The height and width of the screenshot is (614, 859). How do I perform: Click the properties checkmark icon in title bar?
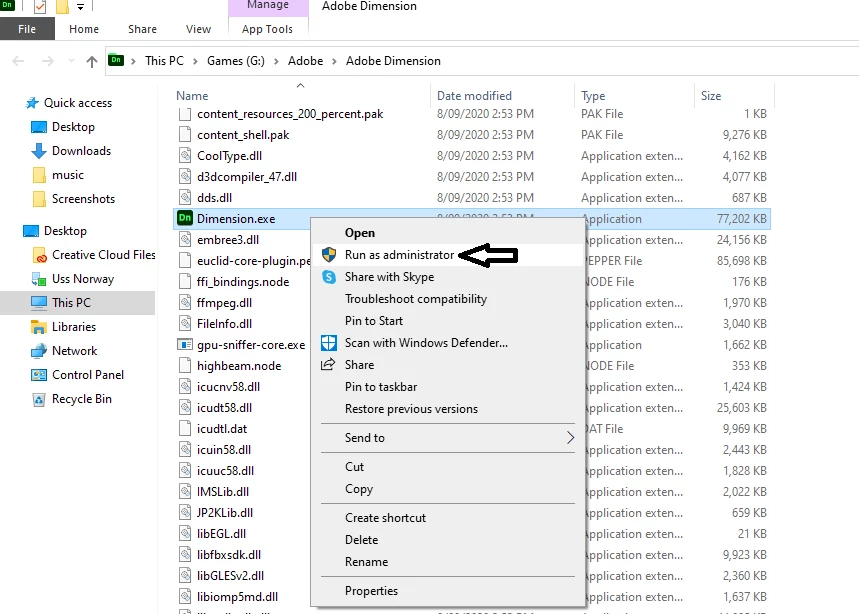(x=40, y=7)
